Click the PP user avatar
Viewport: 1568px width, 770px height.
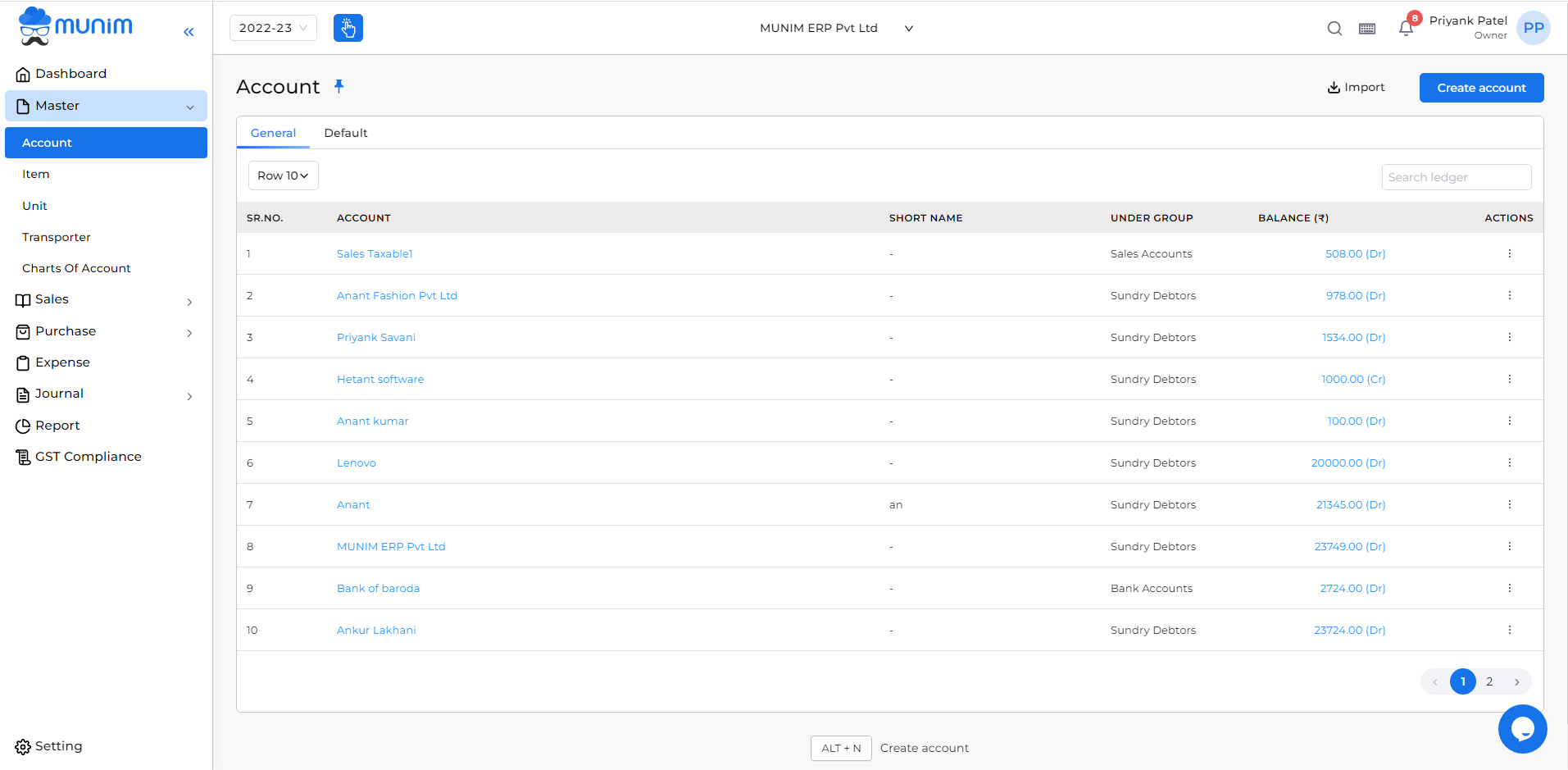1534,28
